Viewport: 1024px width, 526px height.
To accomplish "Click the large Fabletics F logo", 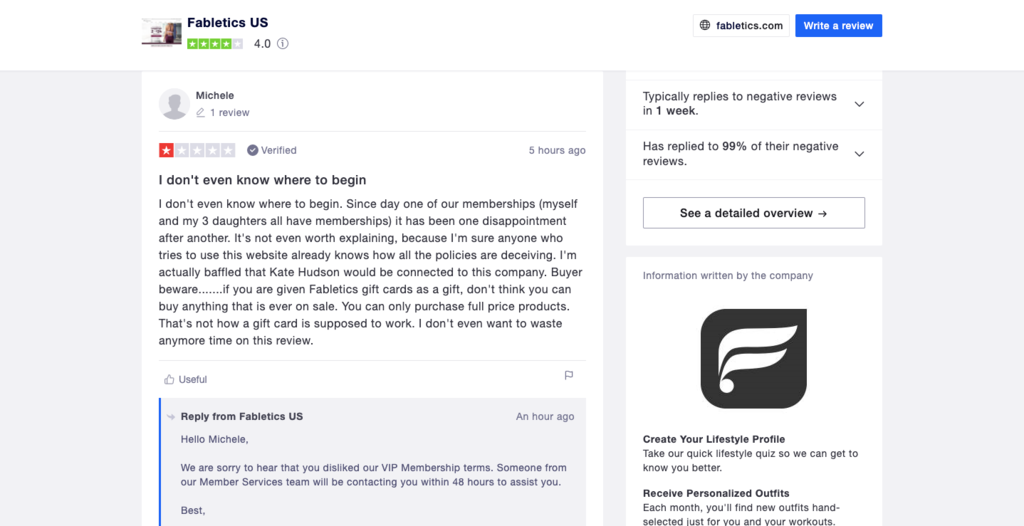I will (754, 359).
